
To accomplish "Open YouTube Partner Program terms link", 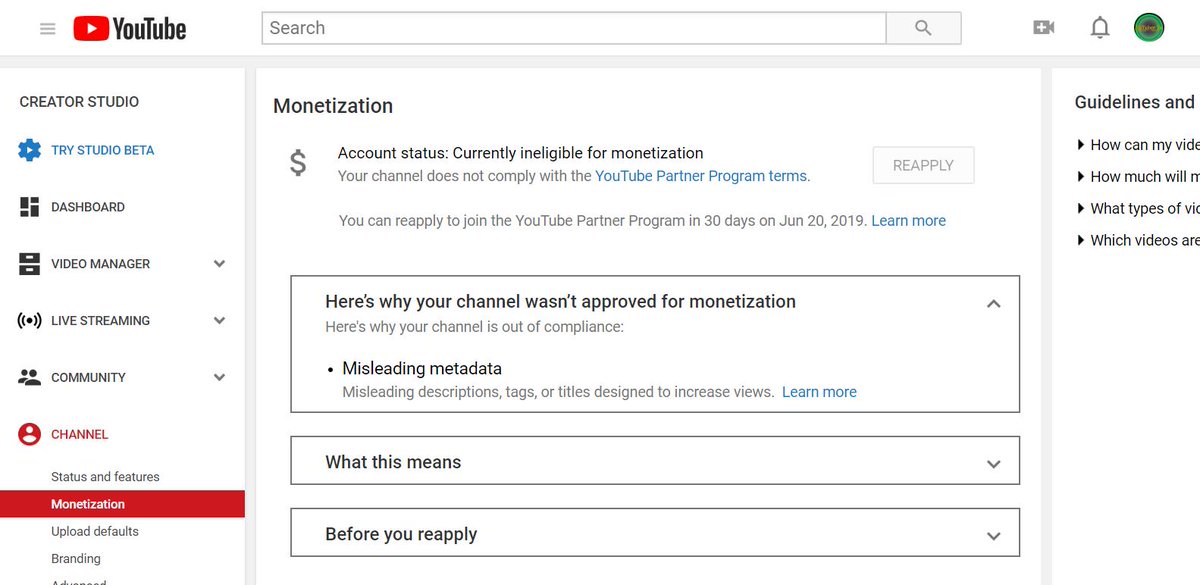I will [x=701, y=176].
